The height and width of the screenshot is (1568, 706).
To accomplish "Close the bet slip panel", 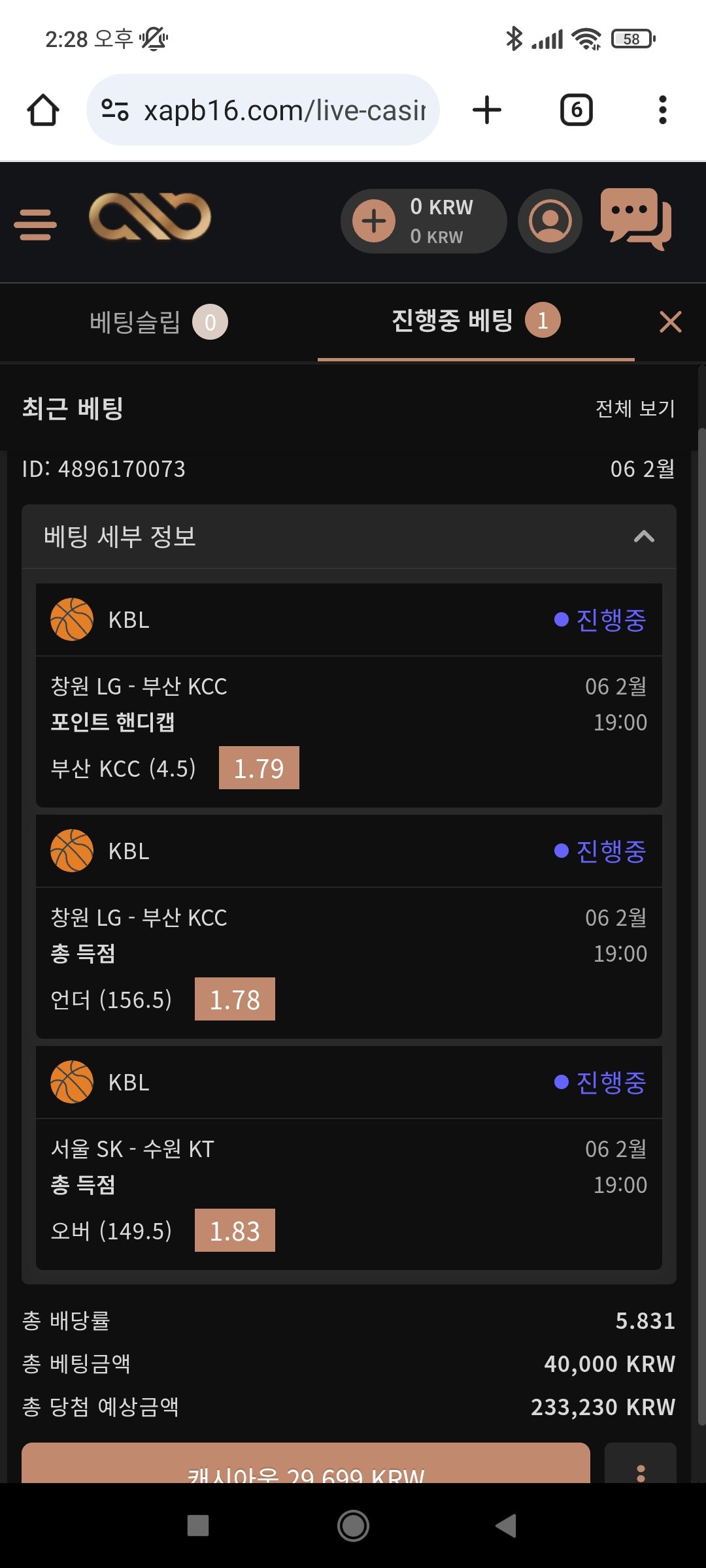I will (670, 322).
